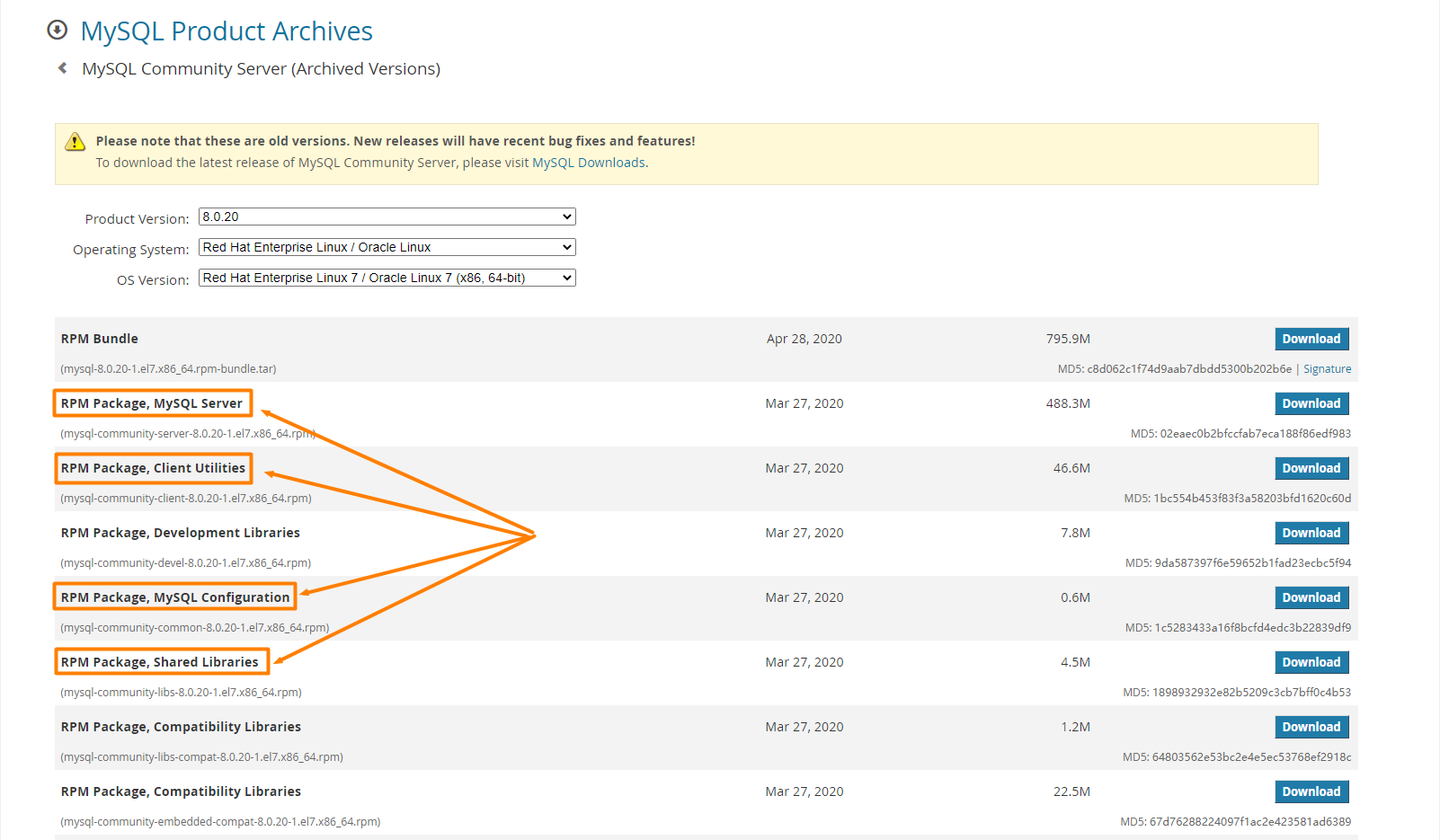Select the RPM Bundle row title
1440x840 pixels.
tap(100, 339)
